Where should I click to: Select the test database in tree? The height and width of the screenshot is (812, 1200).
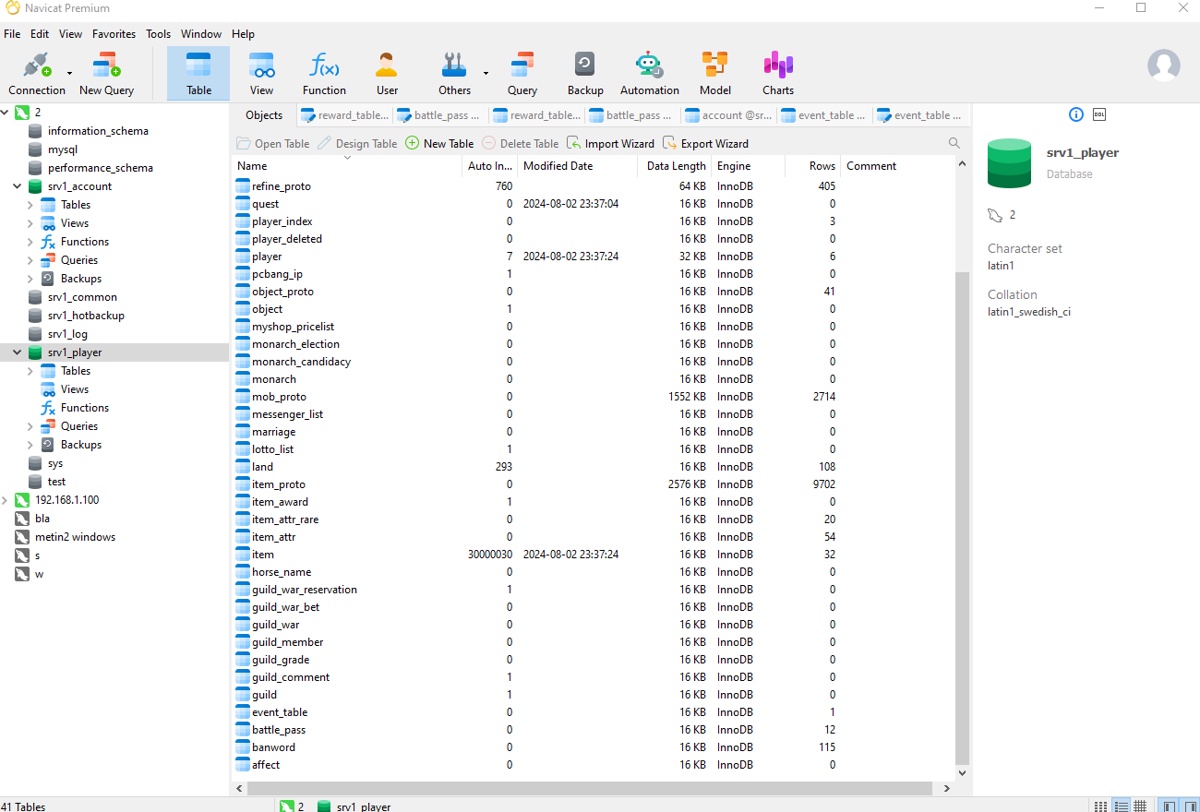[56, 482]
